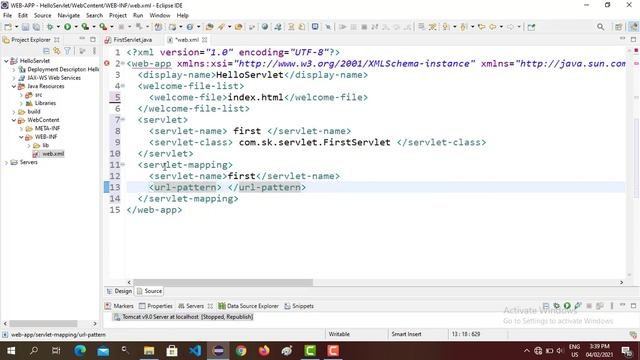Collapse the welcome-file-list element fold marker
The image size is (640, 360).
(x=123, y=86)
